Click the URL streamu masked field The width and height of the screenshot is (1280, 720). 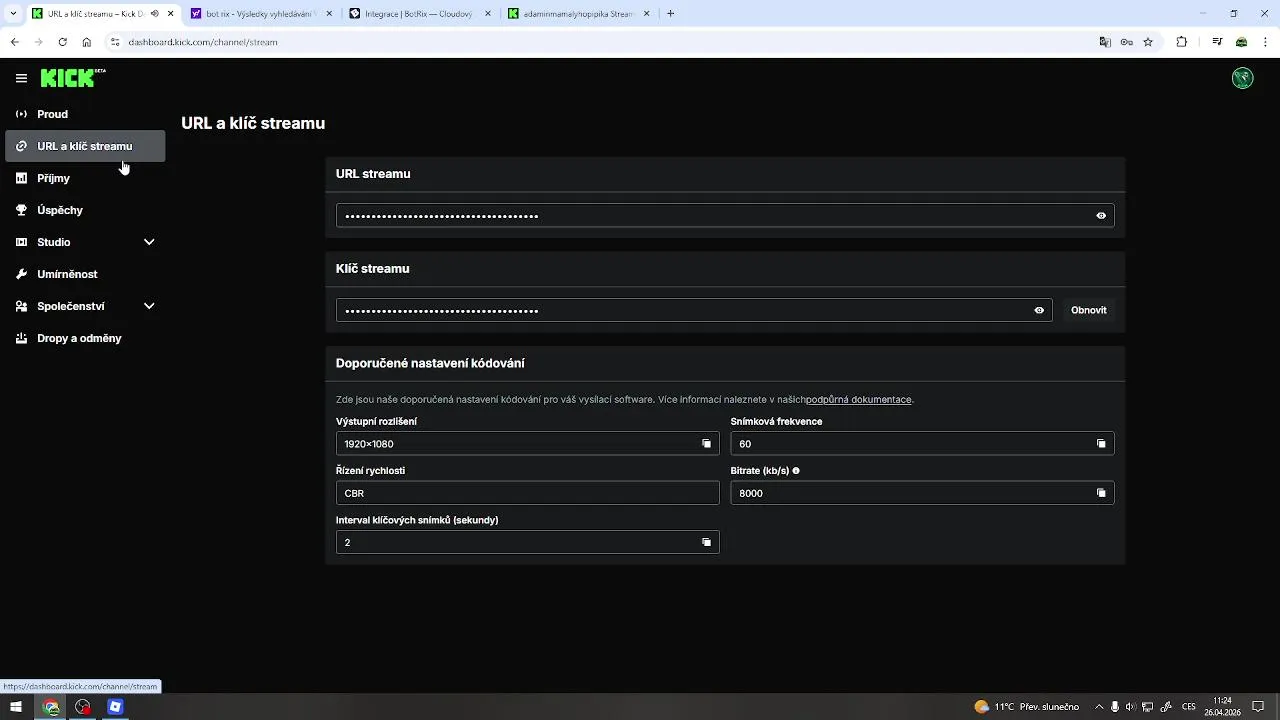725,216
